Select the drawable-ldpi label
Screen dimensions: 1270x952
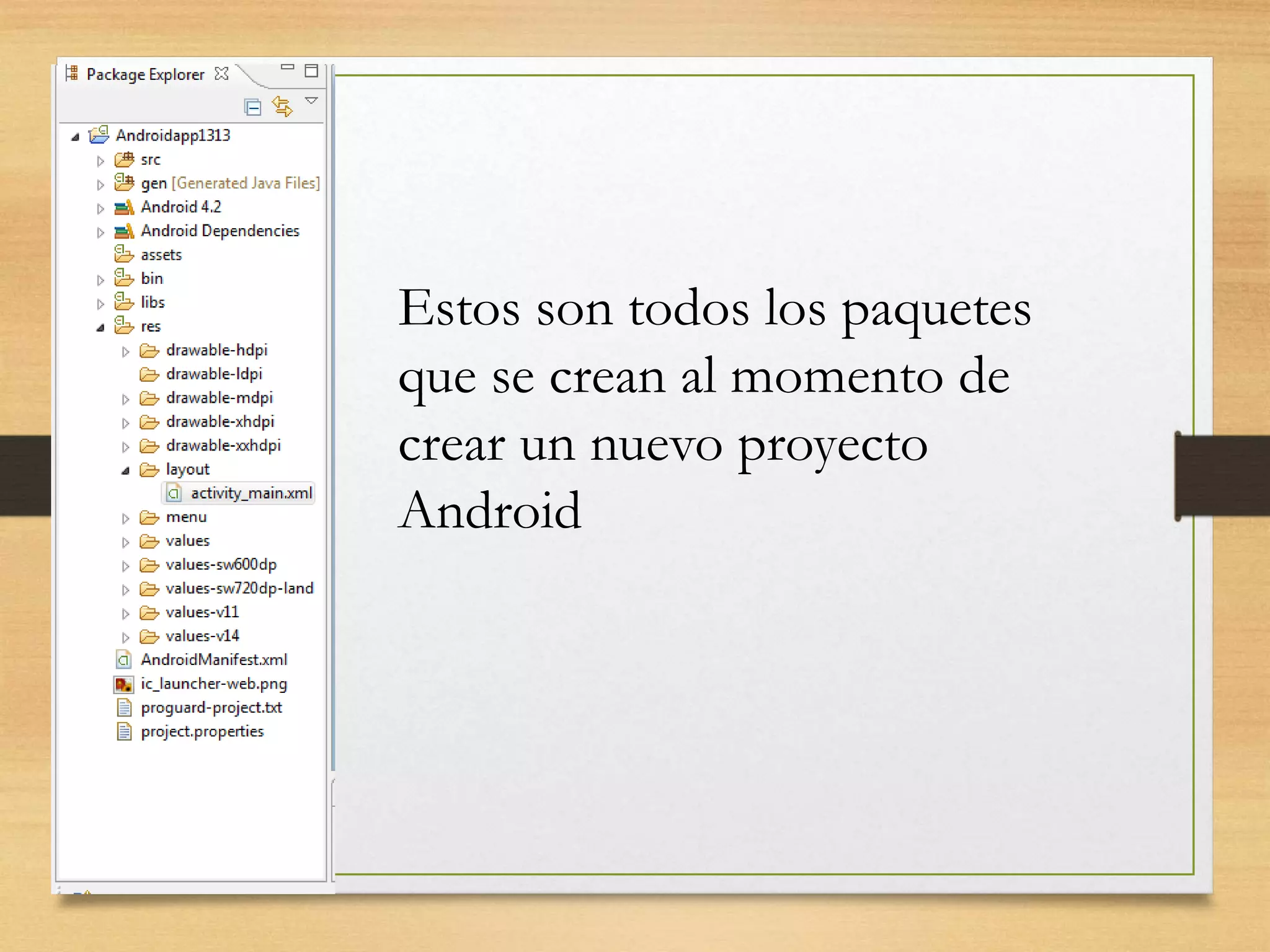pyautogui.click(x=214, y=374)
